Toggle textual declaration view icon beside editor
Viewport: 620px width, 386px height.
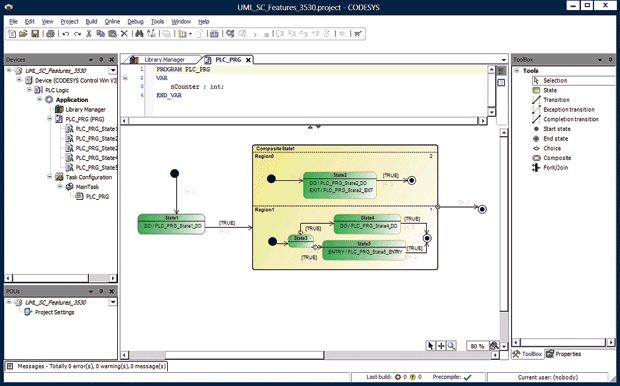501,71
